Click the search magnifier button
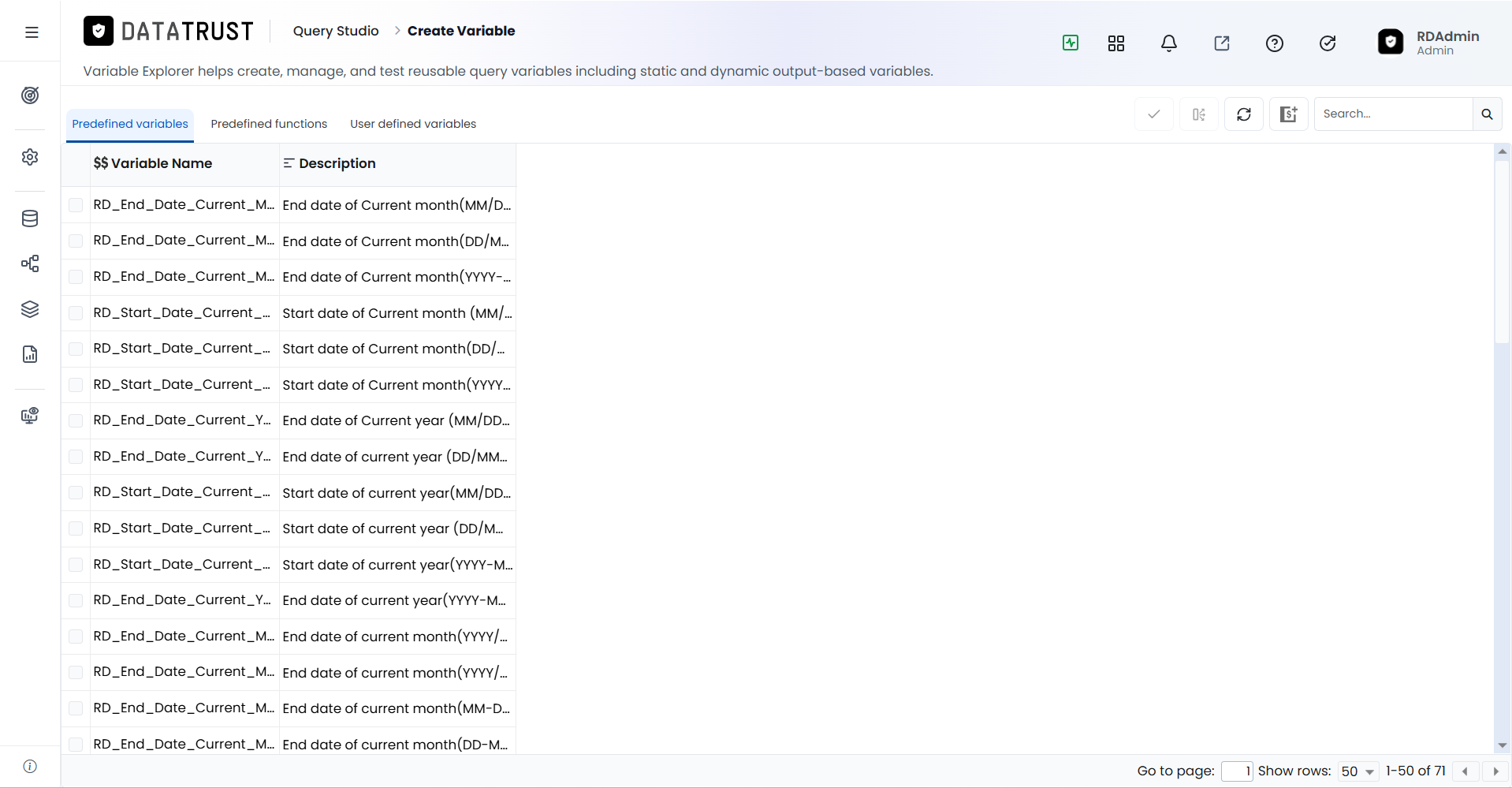This screenshot has height=788, width=1512. point(1487,114)
